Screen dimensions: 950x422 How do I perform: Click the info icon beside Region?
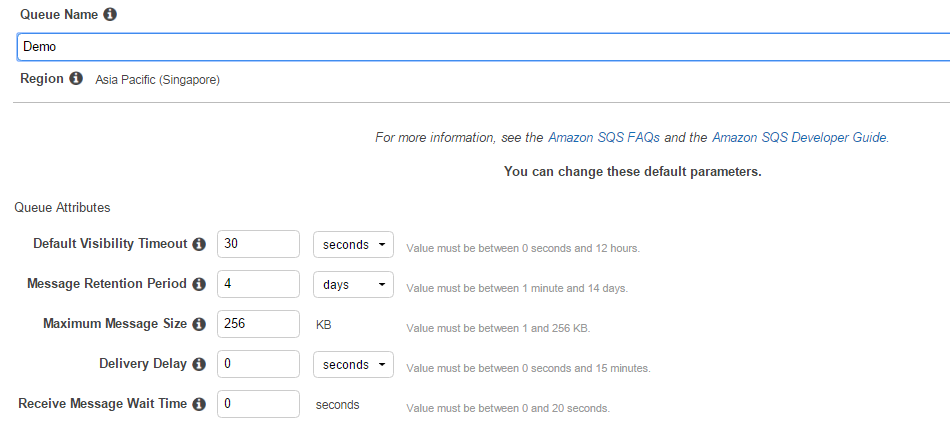pyautogui.click(x=76, y=79)
